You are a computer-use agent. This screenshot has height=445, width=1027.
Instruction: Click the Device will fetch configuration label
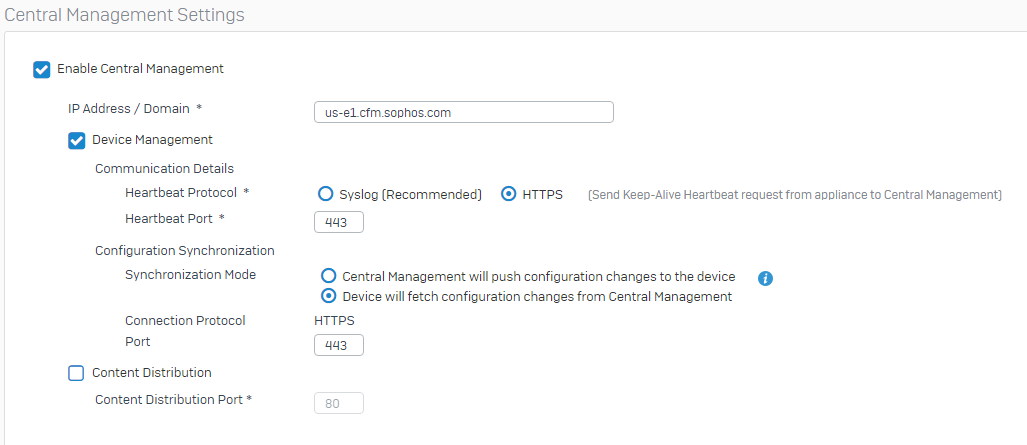click(x=537, y=296)
